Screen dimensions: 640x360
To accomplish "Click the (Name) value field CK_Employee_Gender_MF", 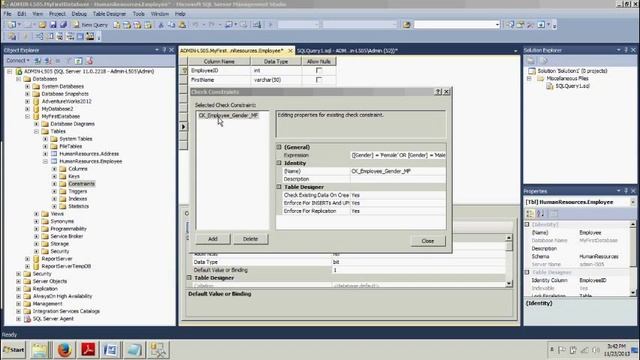I will pos(398,171).
